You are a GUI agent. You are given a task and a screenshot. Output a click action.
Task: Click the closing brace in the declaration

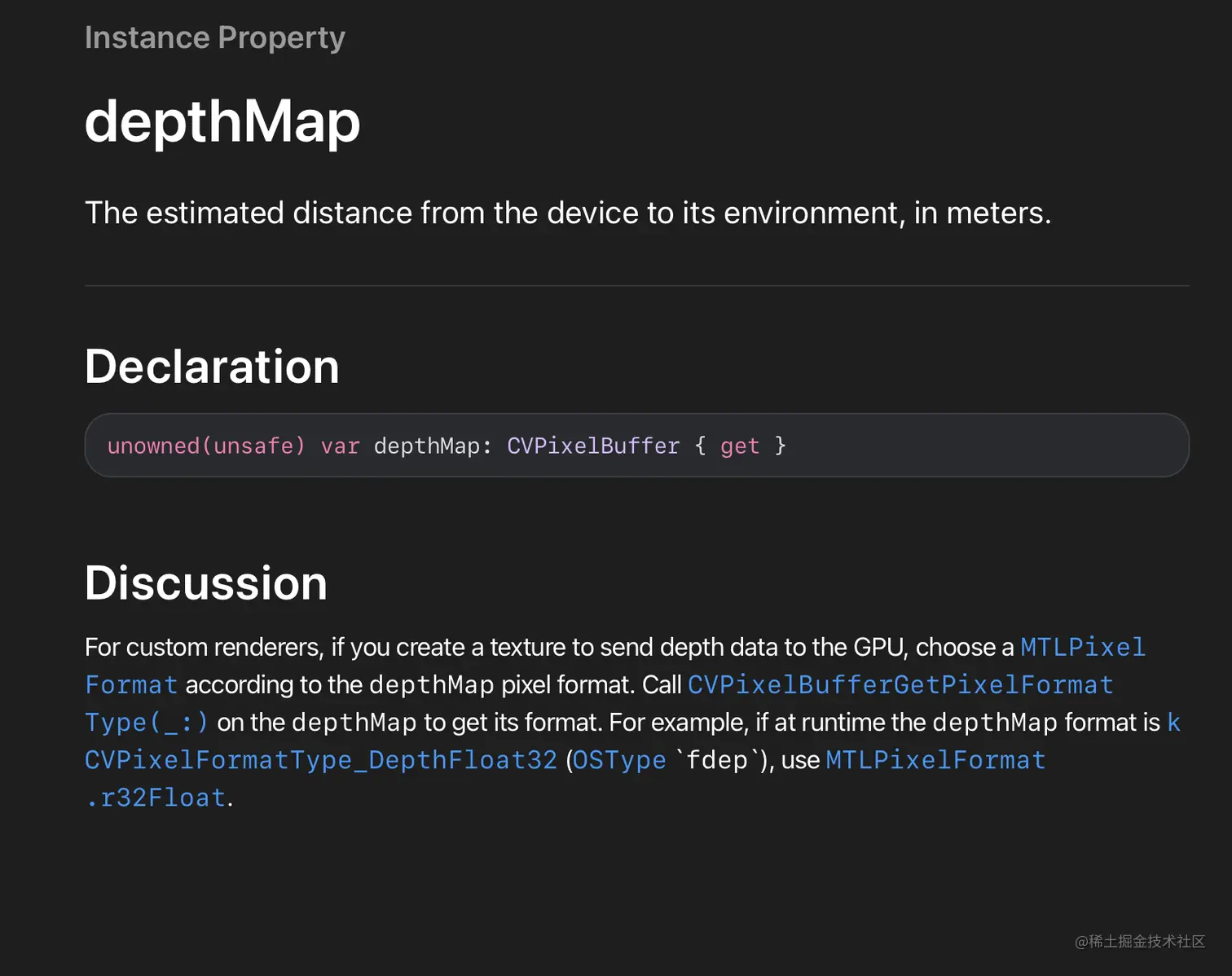pyautogui.click(x=780, y=446)
